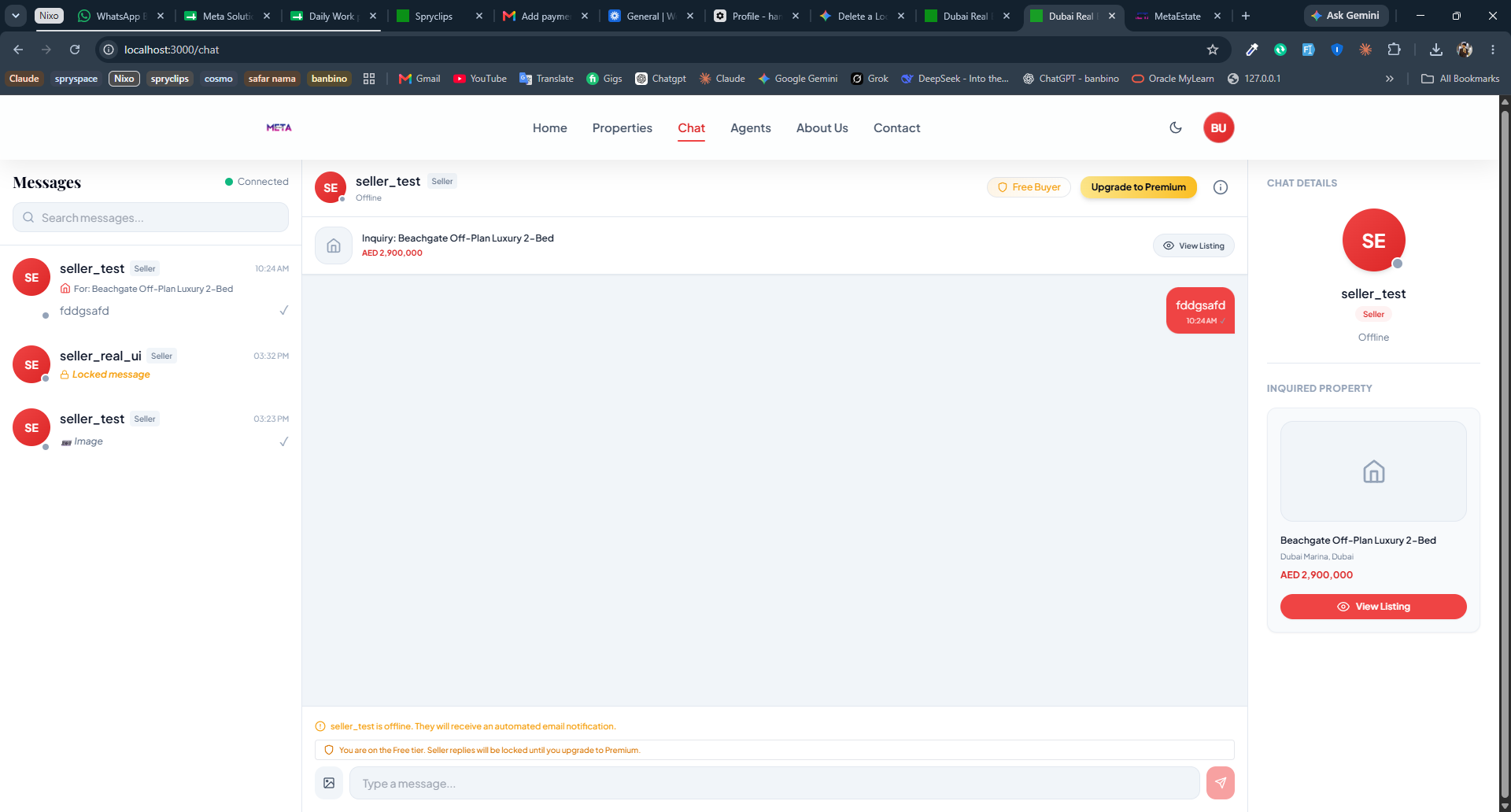The image size is (1511, 812).
Task: Go back with the browser back arrow
Action: tap(18, 50)
